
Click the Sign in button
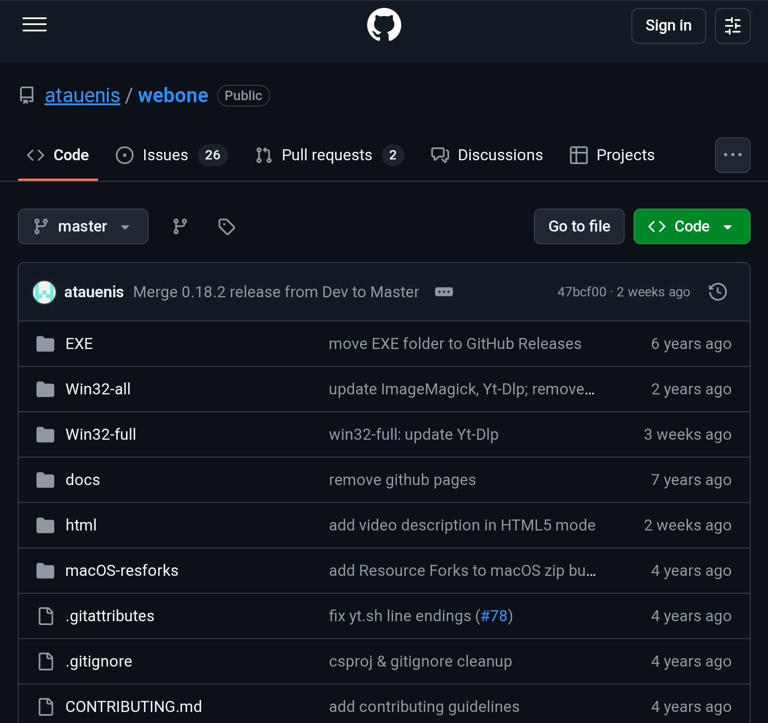(x=668, y=25)
